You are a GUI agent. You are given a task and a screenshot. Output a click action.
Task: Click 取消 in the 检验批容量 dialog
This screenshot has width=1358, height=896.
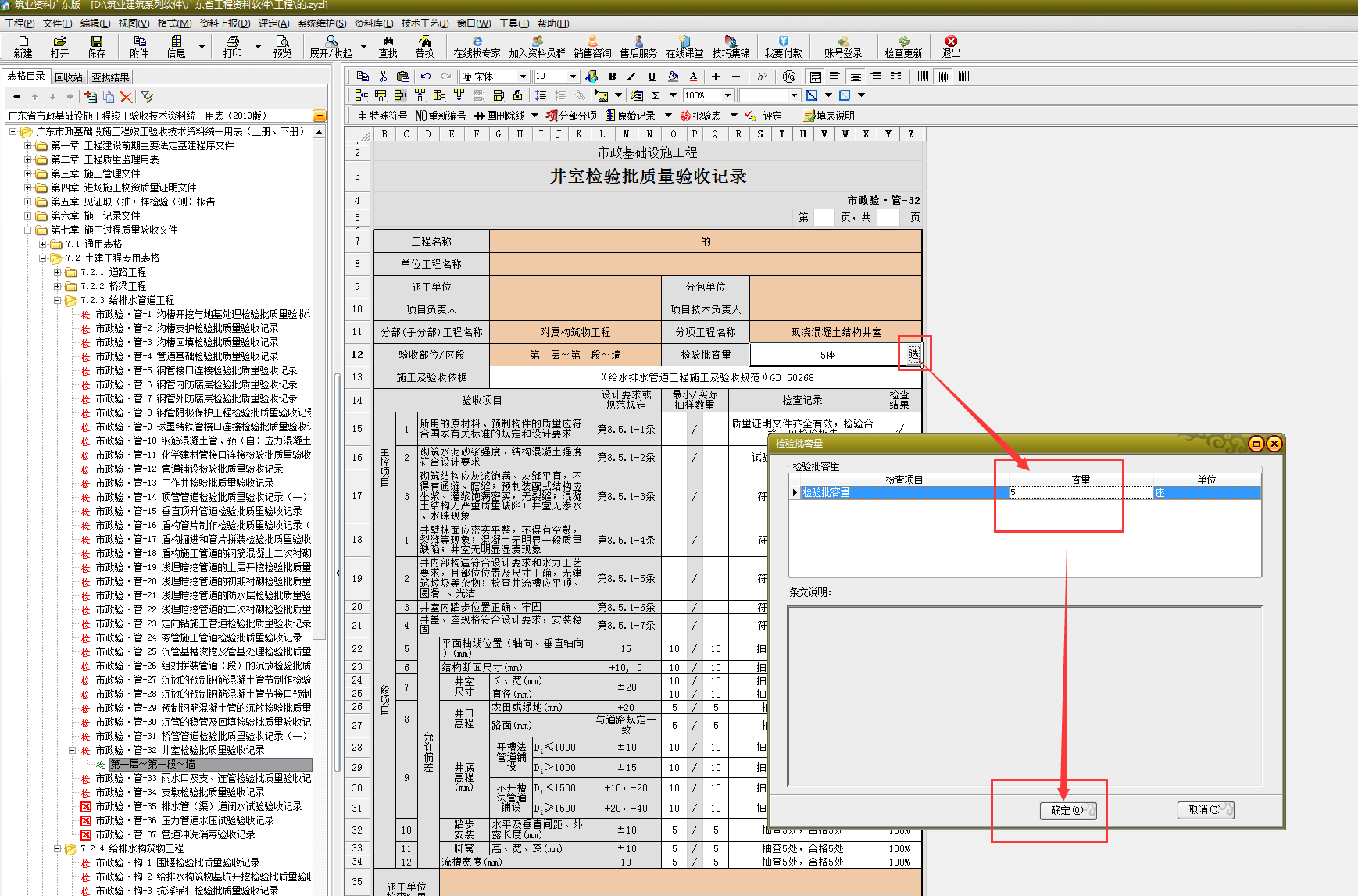(x=1206, y=810)
